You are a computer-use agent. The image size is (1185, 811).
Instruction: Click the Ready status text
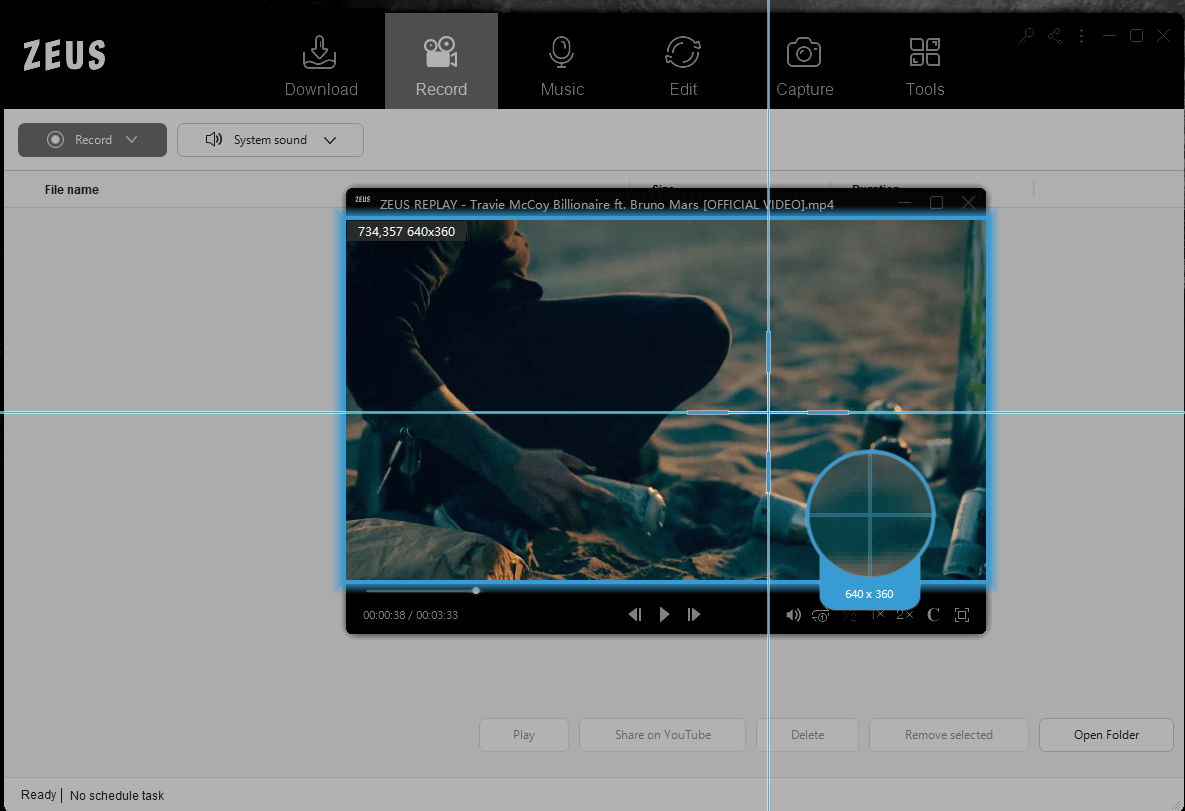click(39, 794)
